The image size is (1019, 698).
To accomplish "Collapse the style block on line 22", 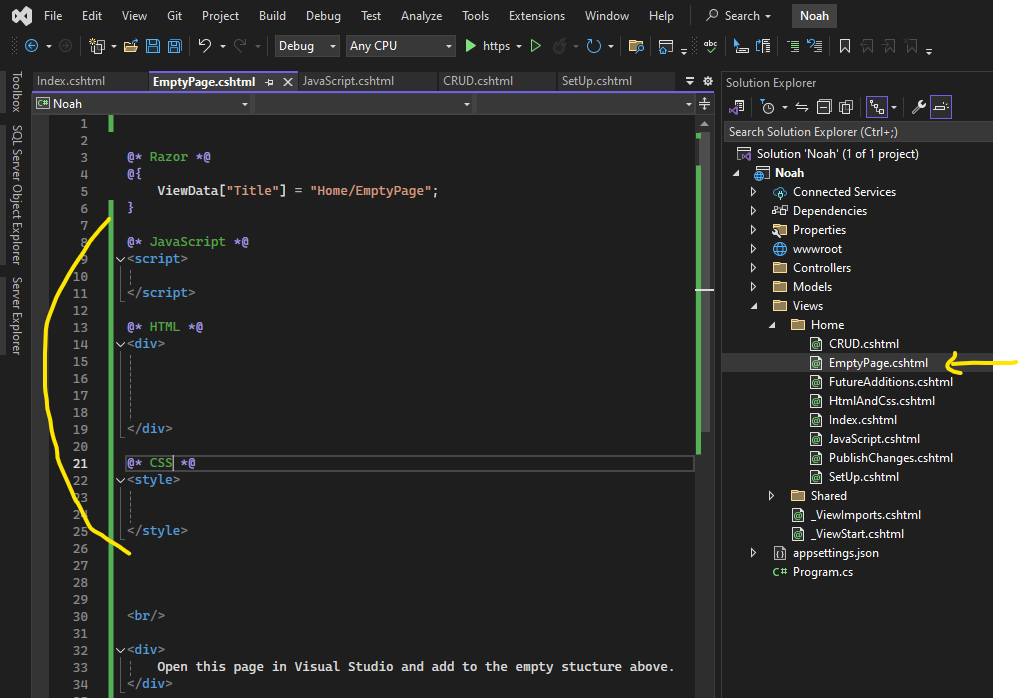I will pos(120,480).
